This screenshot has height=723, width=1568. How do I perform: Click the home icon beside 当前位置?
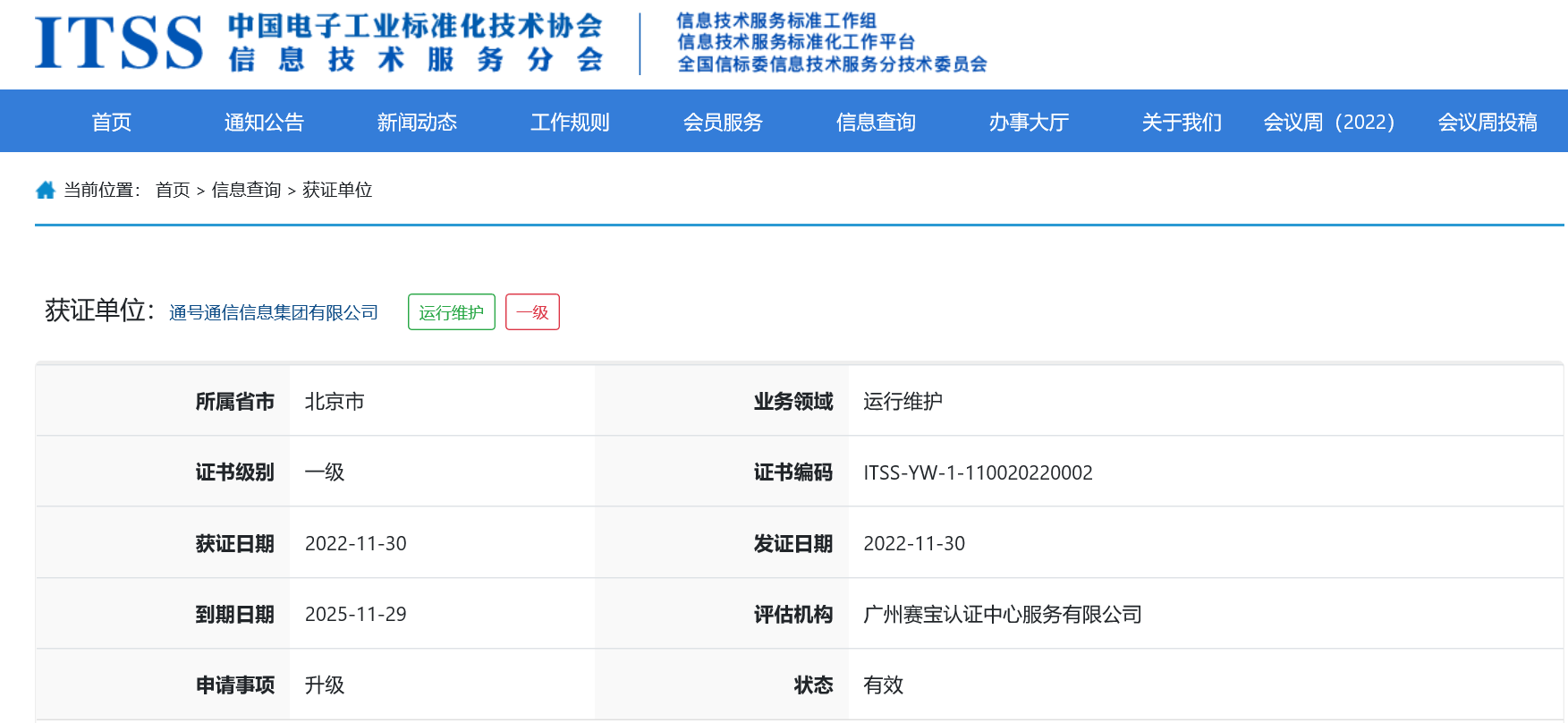point(46,190)
